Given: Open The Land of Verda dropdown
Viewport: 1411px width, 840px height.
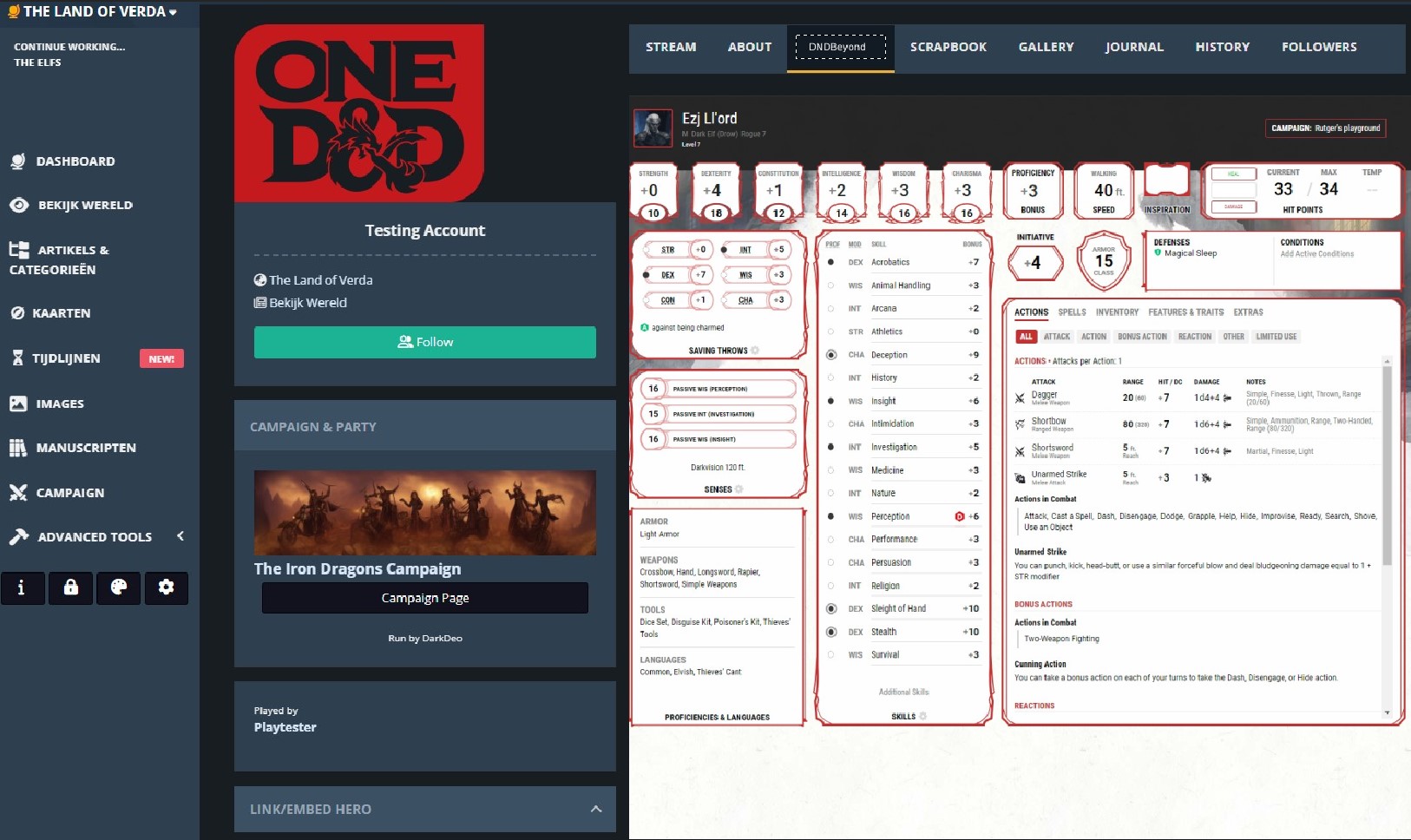Looking at the screenshot, I should pos(91,11).
